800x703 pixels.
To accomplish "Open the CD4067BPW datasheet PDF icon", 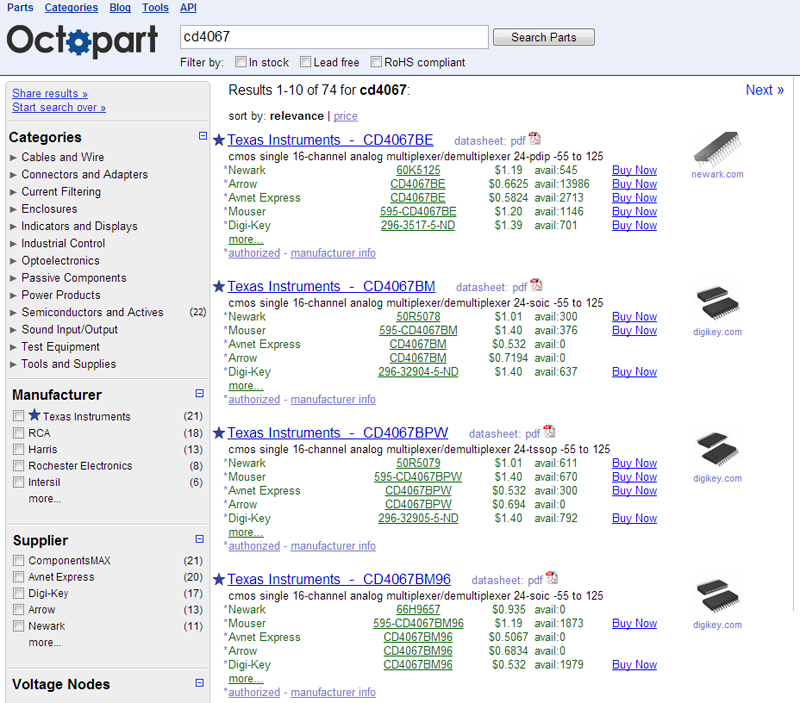I will (549, 432).
